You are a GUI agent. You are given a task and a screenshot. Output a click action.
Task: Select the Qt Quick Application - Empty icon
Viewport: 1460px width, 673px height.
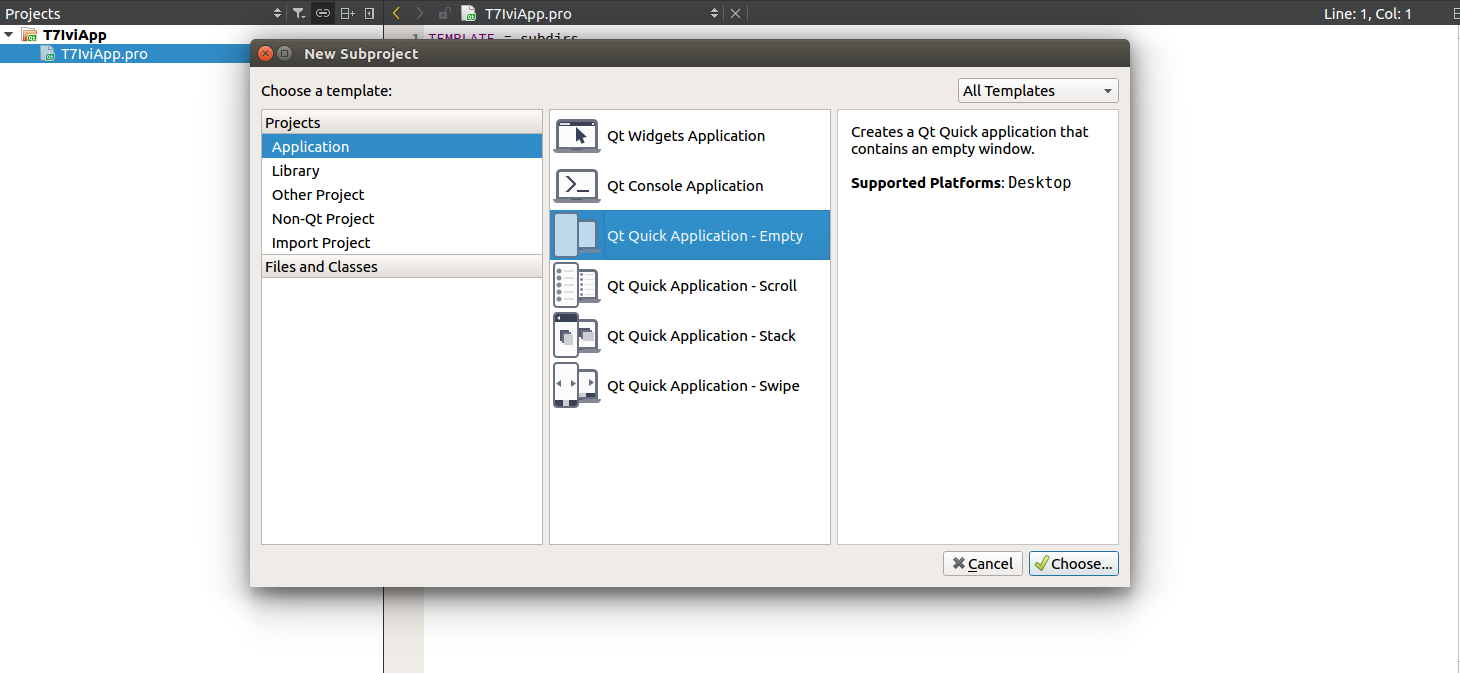(x=577, y=235)
